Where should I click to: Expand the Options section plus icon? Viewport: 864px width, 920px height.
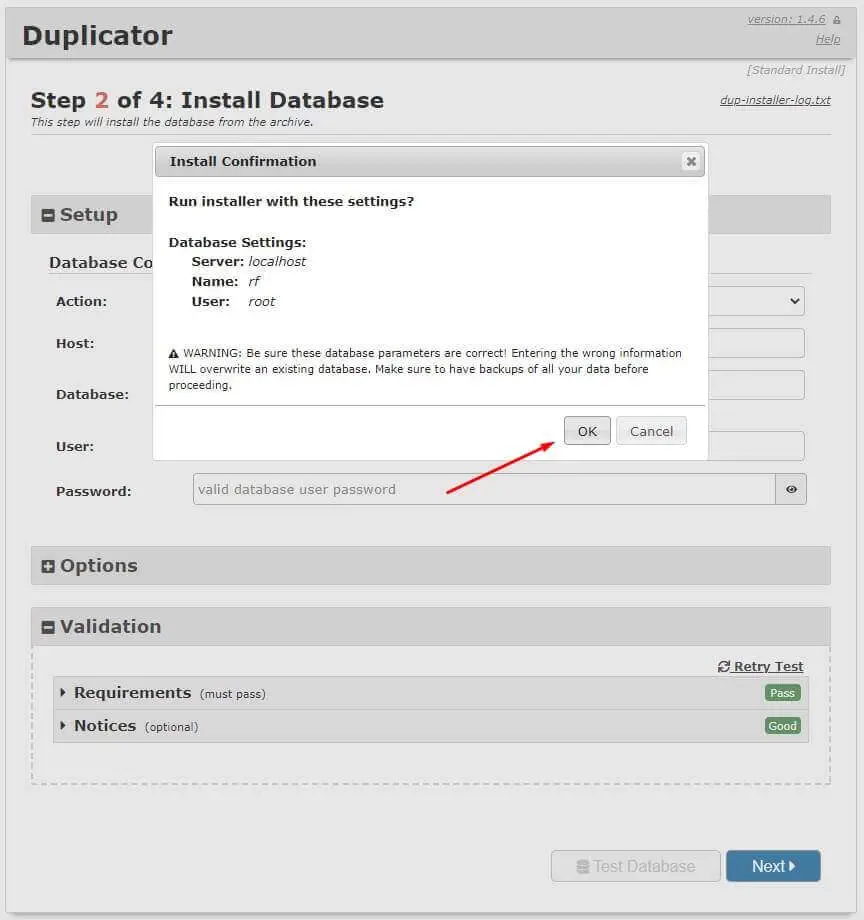[x=48, y=566]
